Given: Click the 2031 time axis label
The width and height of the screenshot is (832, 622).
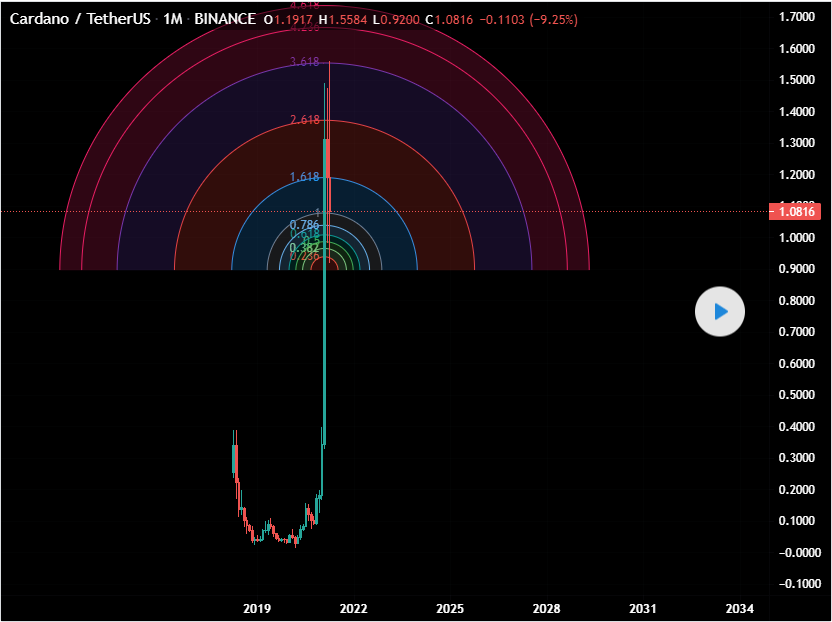Looking at the screenshot, I should 643,608.
